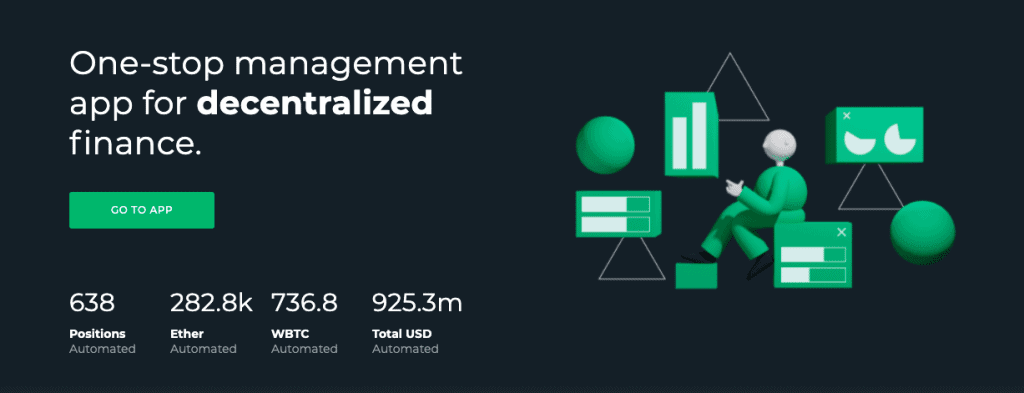Click the outlined triangle under left sliders panel
The width and height of the screenshot is (1024, 393).
pyautogui.click(x=632, y=259)
